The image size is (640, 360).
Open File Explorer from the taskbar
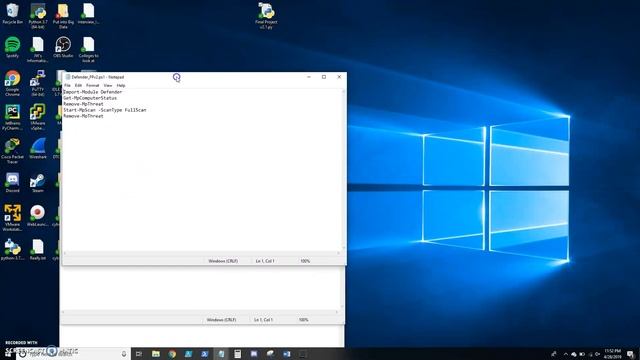pyautogui.click(x=156, y=354)
